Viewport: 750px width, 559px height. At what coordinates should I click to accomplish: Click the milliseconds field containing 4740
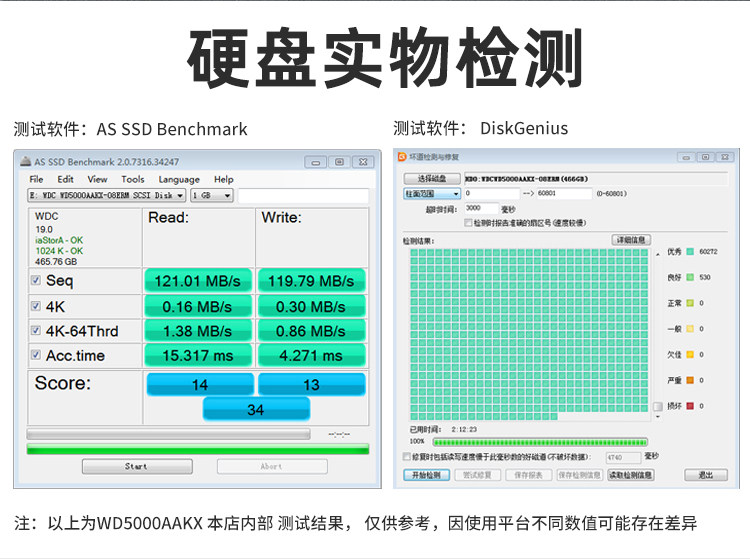point(623,458)
